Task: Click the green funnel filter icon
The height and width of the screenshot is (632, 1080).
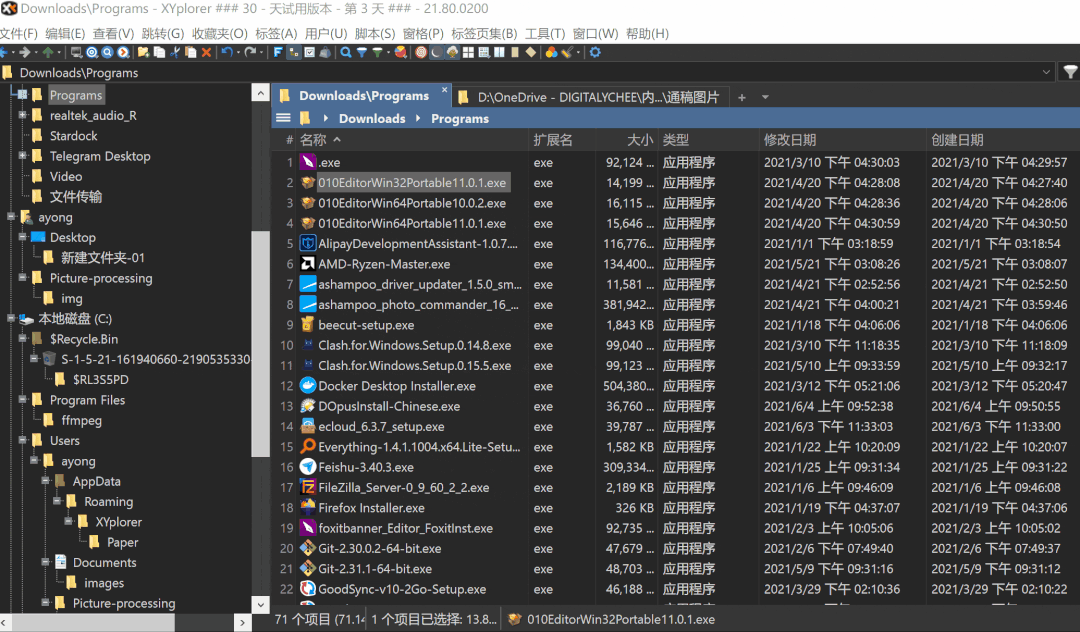Action: (x=377, y=52)
